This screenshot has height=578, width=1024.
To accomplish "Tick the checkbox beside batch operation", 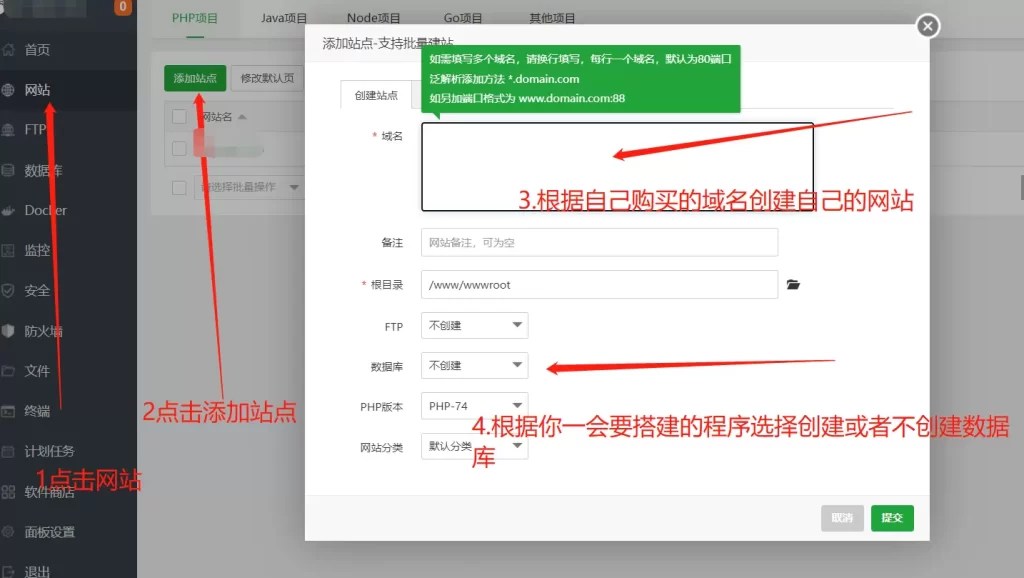I will click(179, 187).
